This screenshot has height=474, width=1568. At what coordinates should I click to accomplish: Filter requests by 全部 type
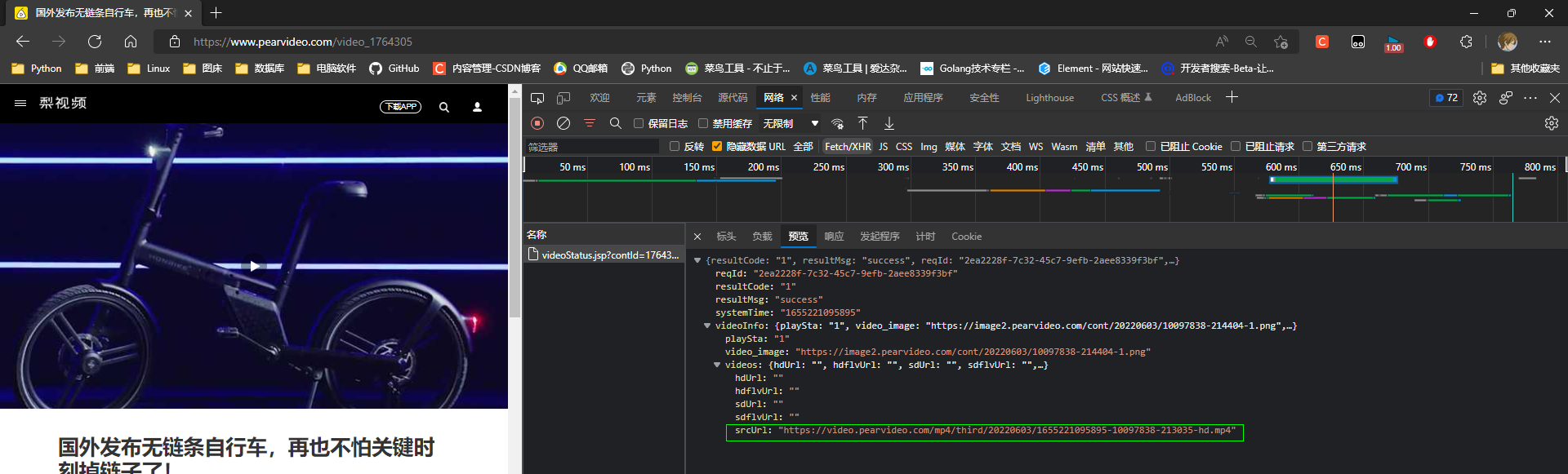803,147
